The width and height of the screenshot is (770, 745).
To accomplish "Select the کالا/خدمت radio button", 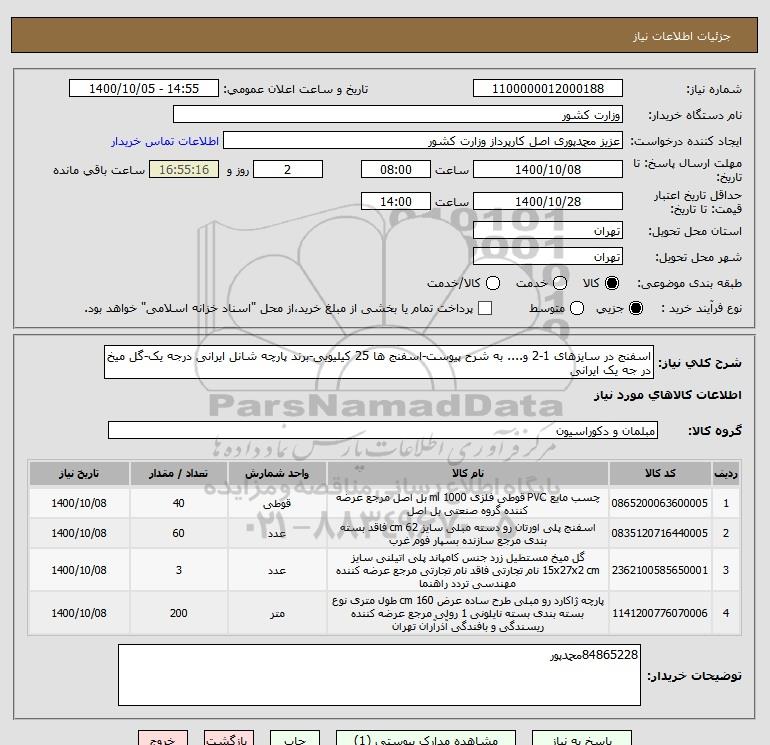I will [493, 283].
